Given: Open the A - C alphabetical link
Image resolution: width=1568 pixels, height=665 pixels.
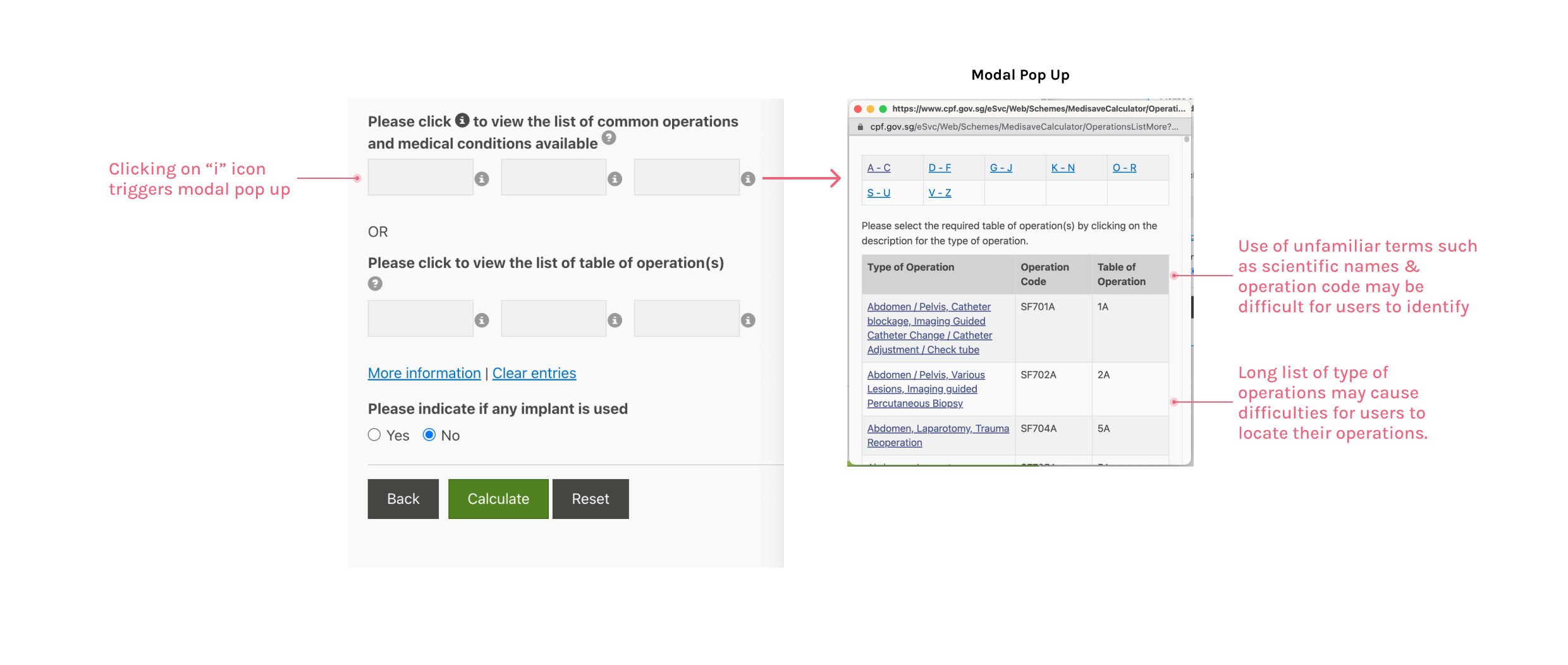Looking at the screenshot, I should point(879,168).
